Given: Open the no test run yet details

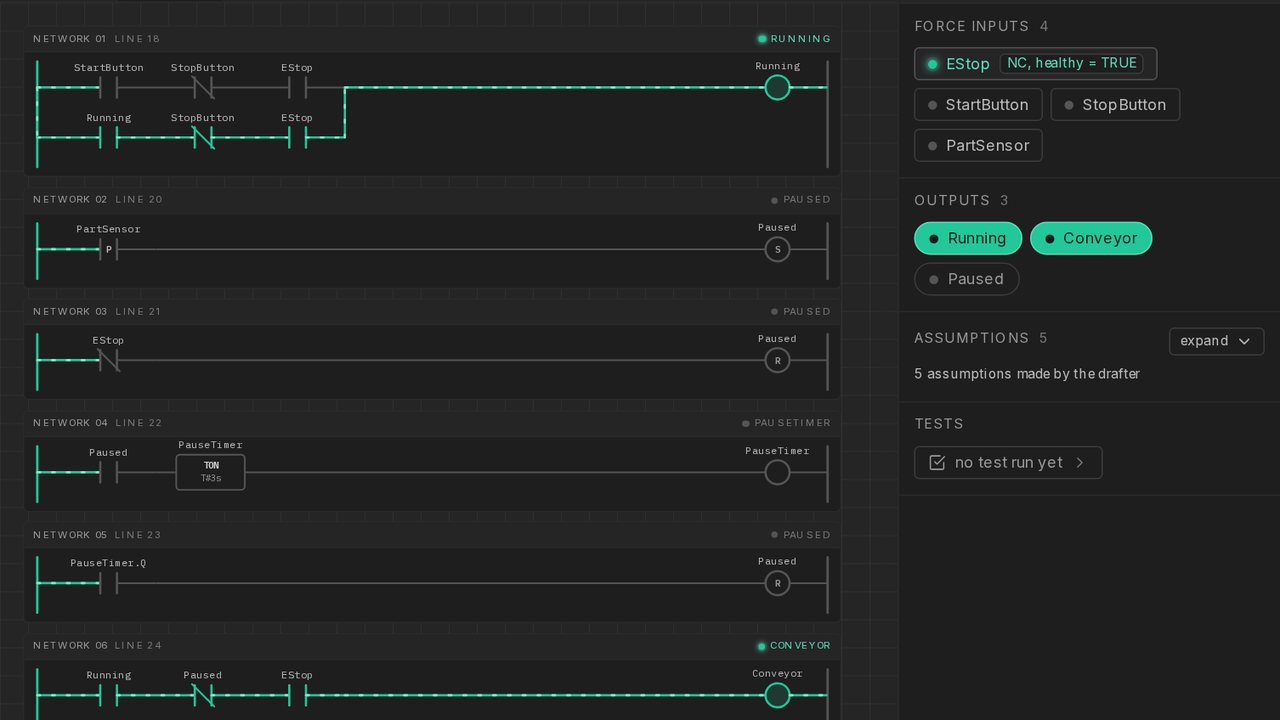Looking at the screenshot, I should click(x=1008, y=463).
